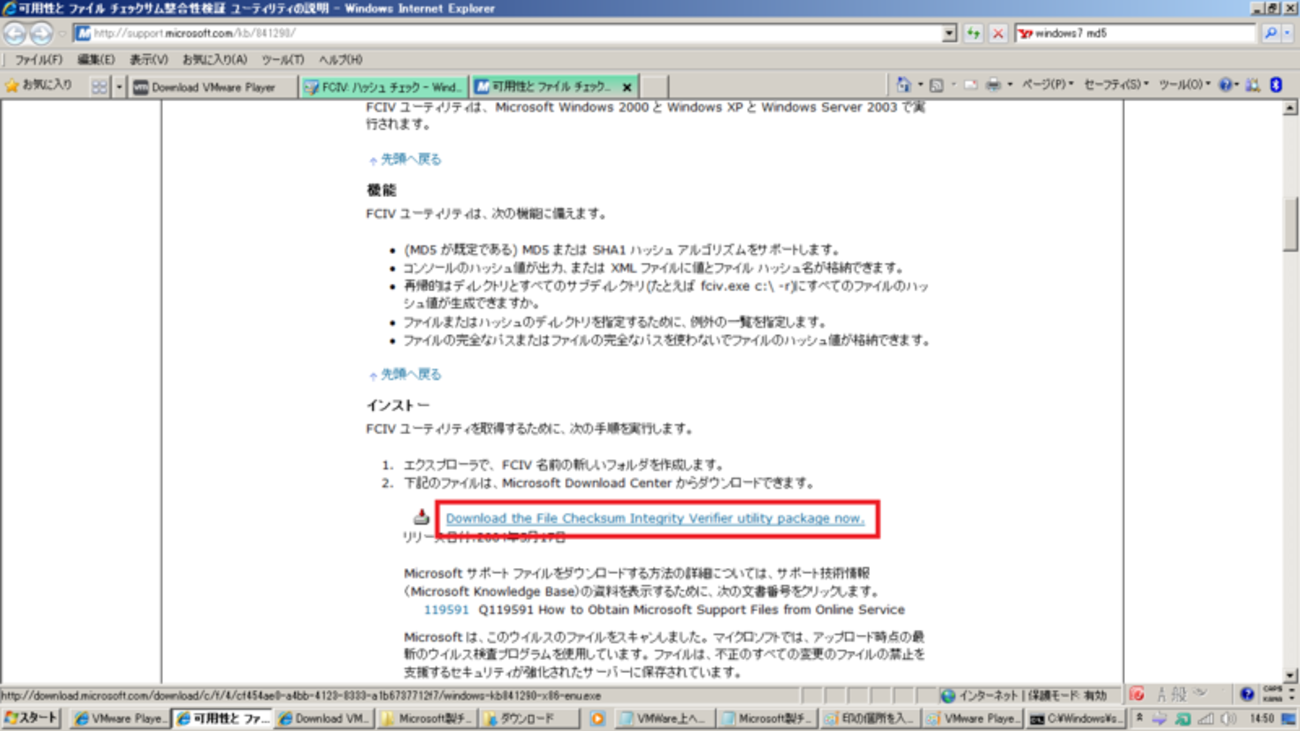Click the scrollbar down arrow
This screenshot has width=1300, height=731.
tap(1290, 676)
